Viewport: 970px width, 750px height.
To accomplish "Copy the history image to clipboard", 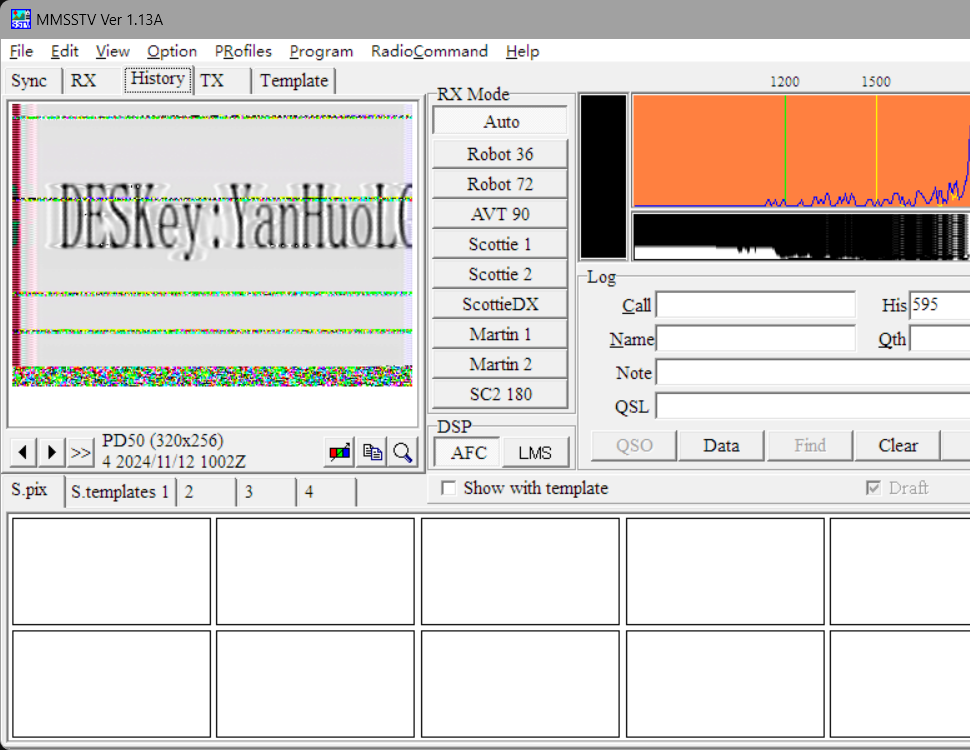I will 372,452.
